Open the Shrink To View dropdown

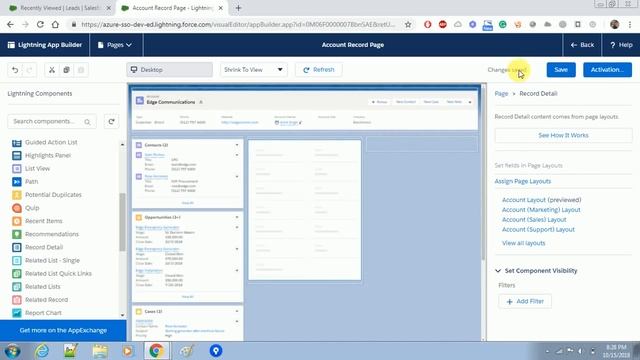pyautogui.click(x=253, y=70)
